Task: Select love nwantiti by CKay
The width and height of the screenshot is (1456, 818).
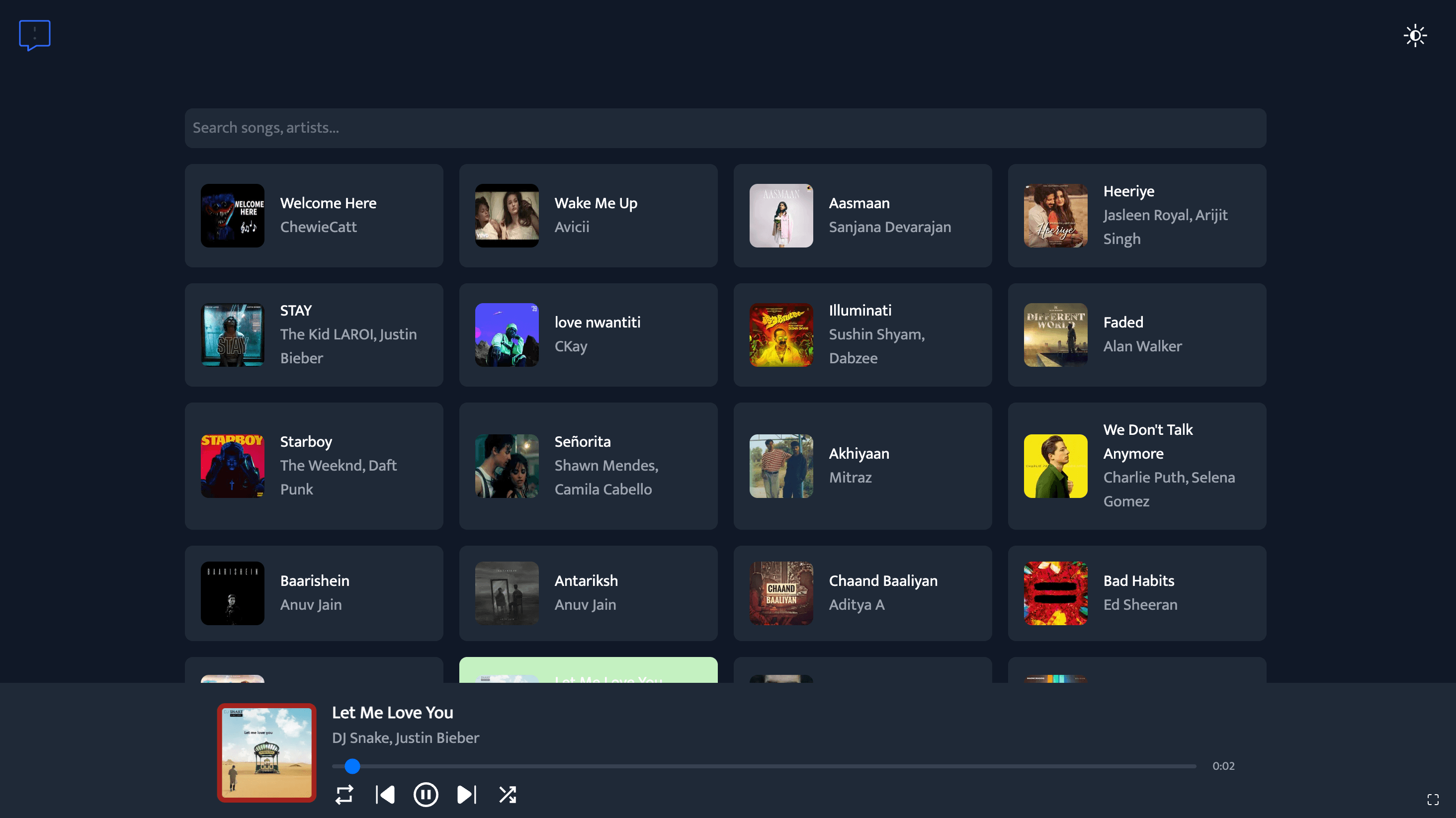Action: [x=588, y=334]
